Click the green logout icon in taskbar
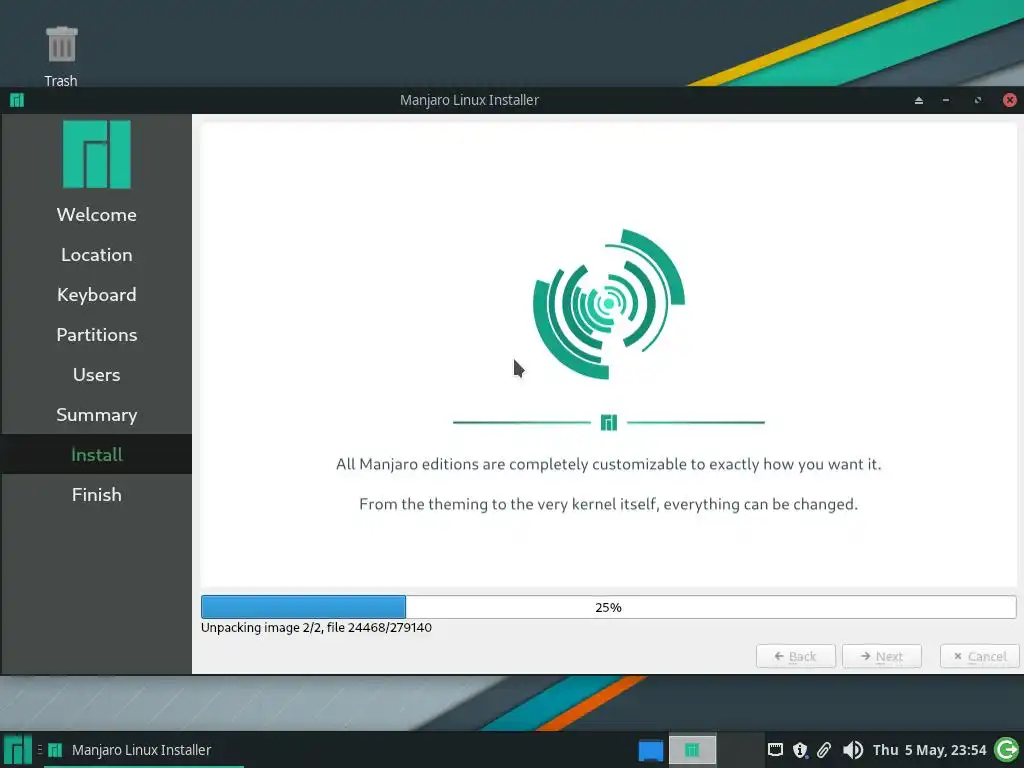Image resolution: width=1024 pixels, height=768 pixels. click(1006, 750)
